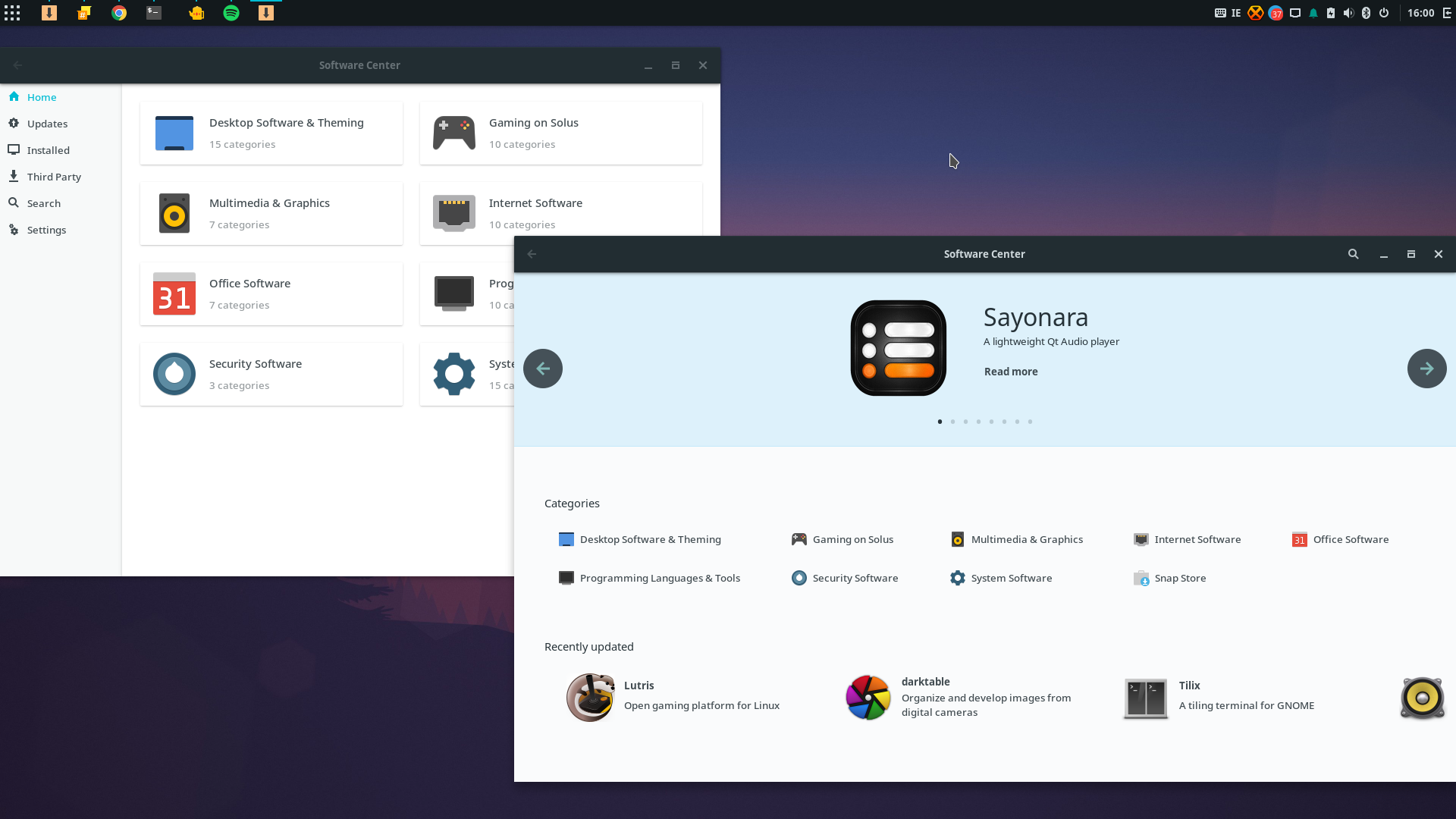This screenshot has width=1456, height=819.
Task: Open the volume control in the tray
Action: tap(1348, 13)
